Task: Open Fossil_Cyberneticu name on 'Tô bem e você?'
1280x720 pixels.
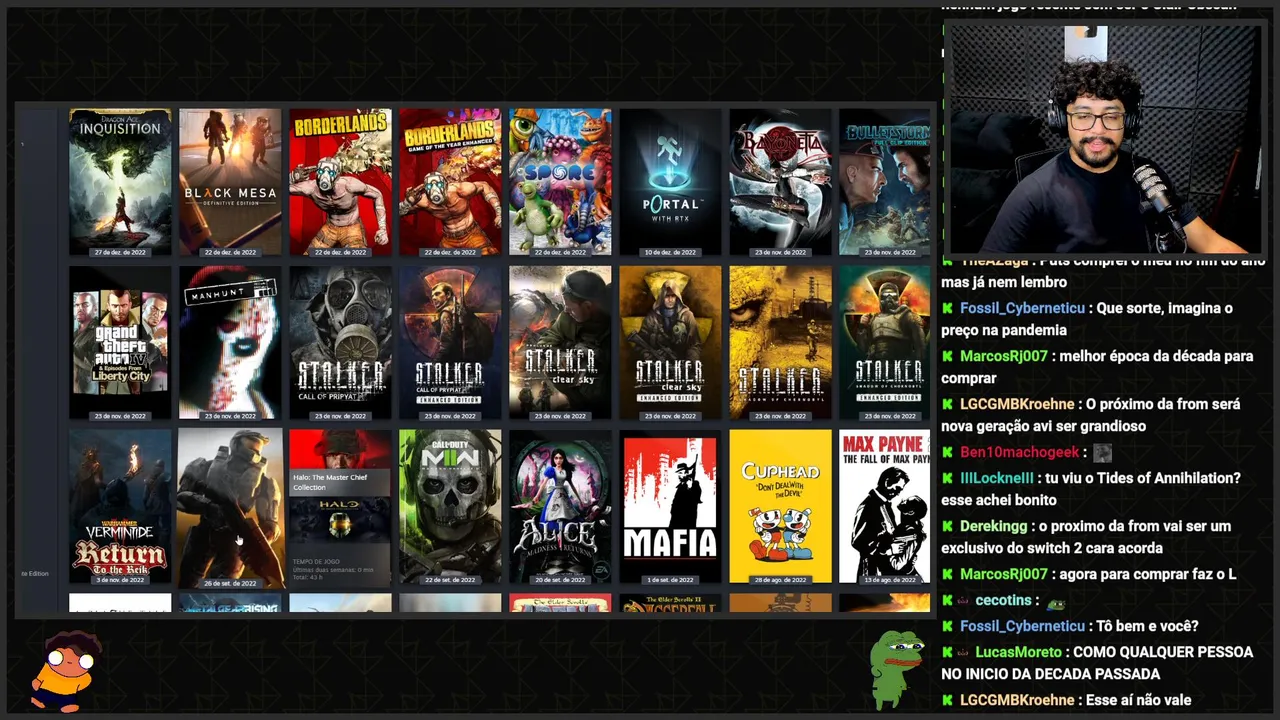Action: 1022,626
